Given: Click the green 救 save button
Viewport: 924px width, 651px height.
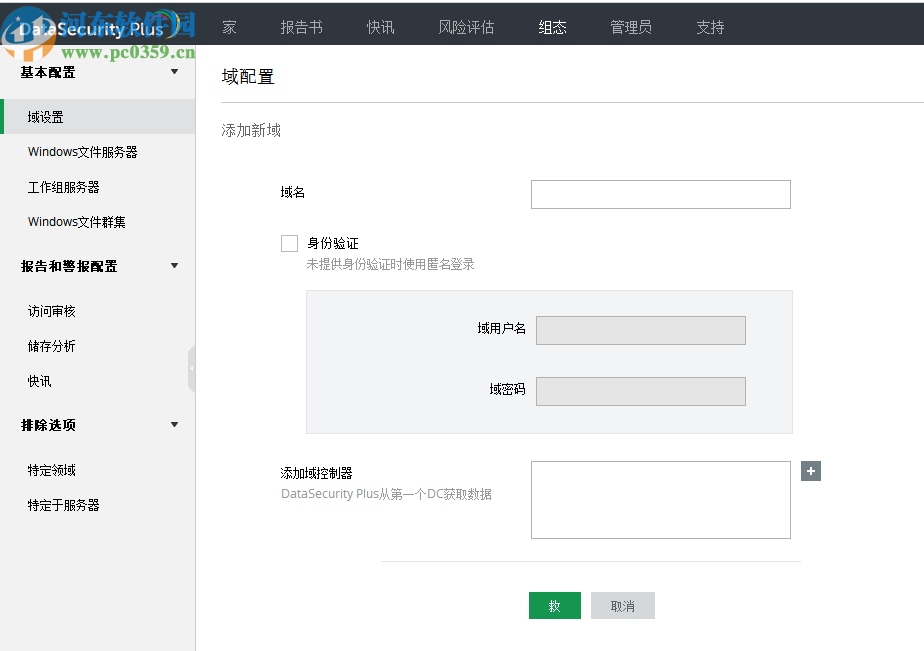Looking at the screenshot, I should click(x=554, y=605).
